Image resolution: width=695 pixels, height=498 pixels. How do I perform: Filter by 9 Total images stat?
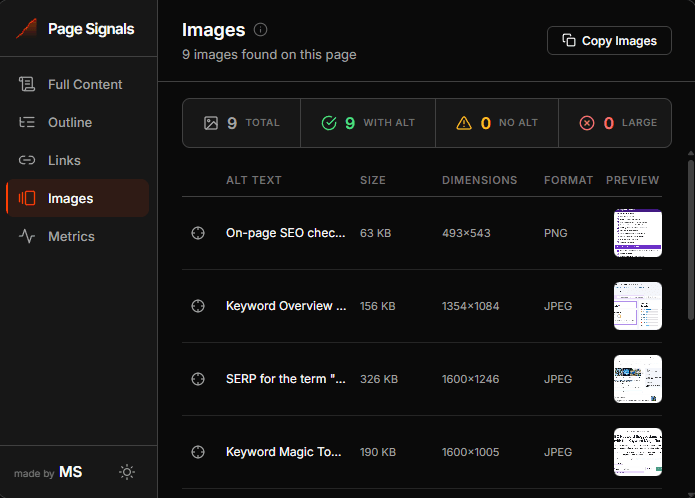242,123
